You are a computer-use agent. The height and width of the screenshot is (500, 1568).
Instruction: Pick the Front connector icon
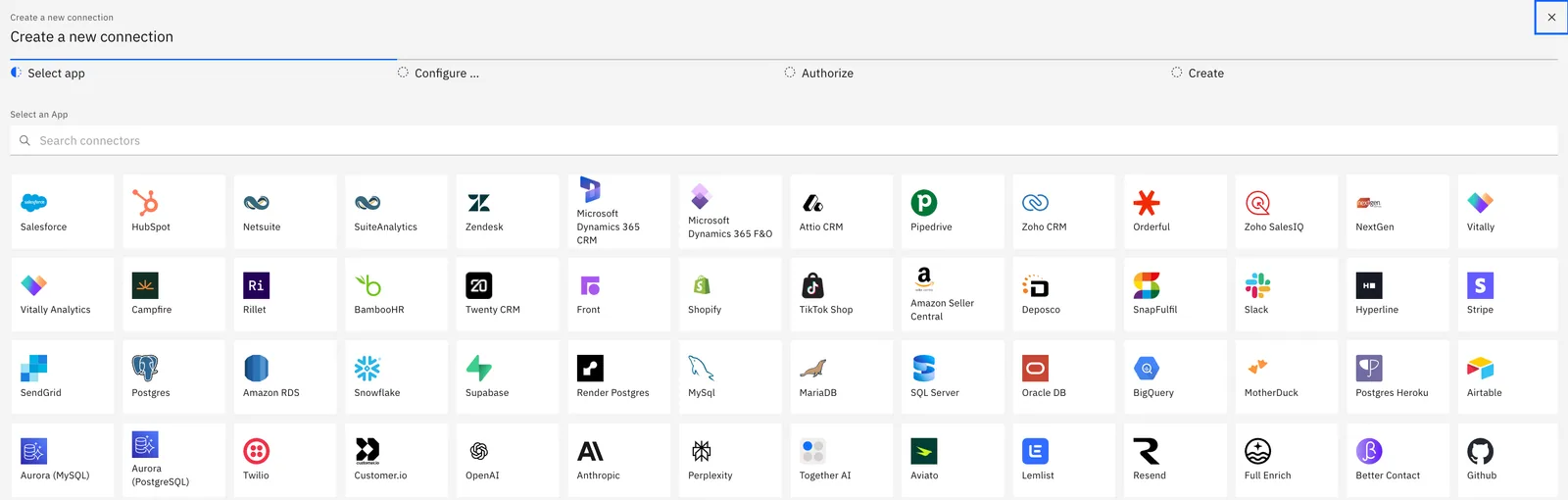590,285
